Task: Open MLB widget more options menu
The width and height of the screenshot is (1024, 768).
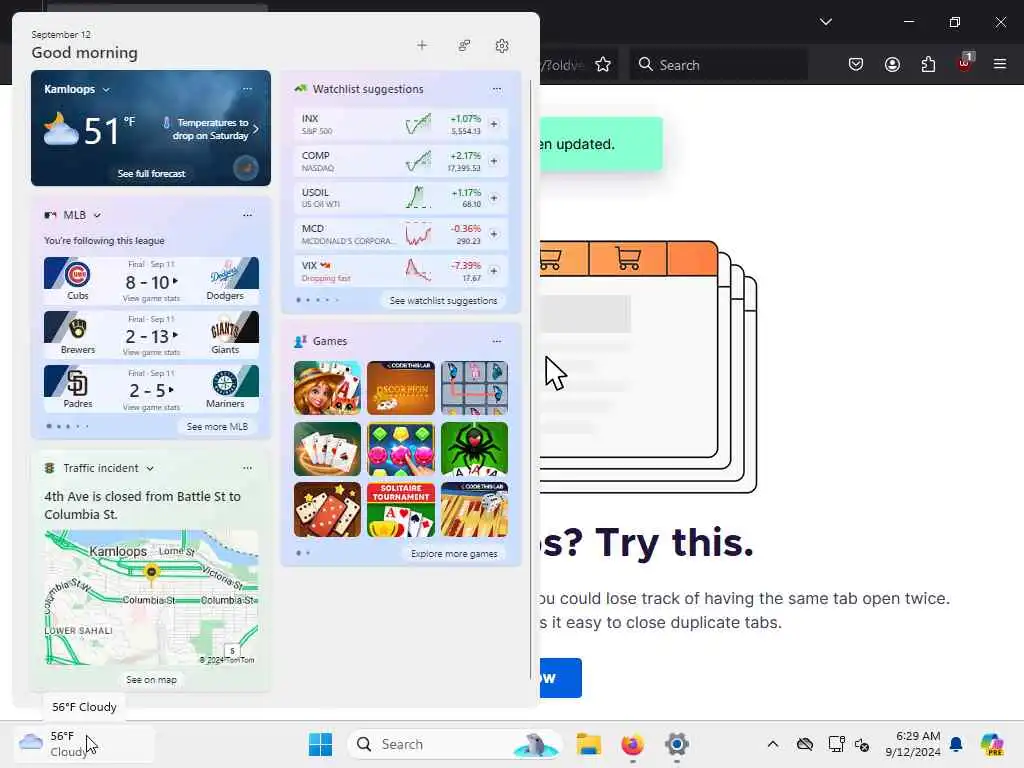Action: coord(248,215)
